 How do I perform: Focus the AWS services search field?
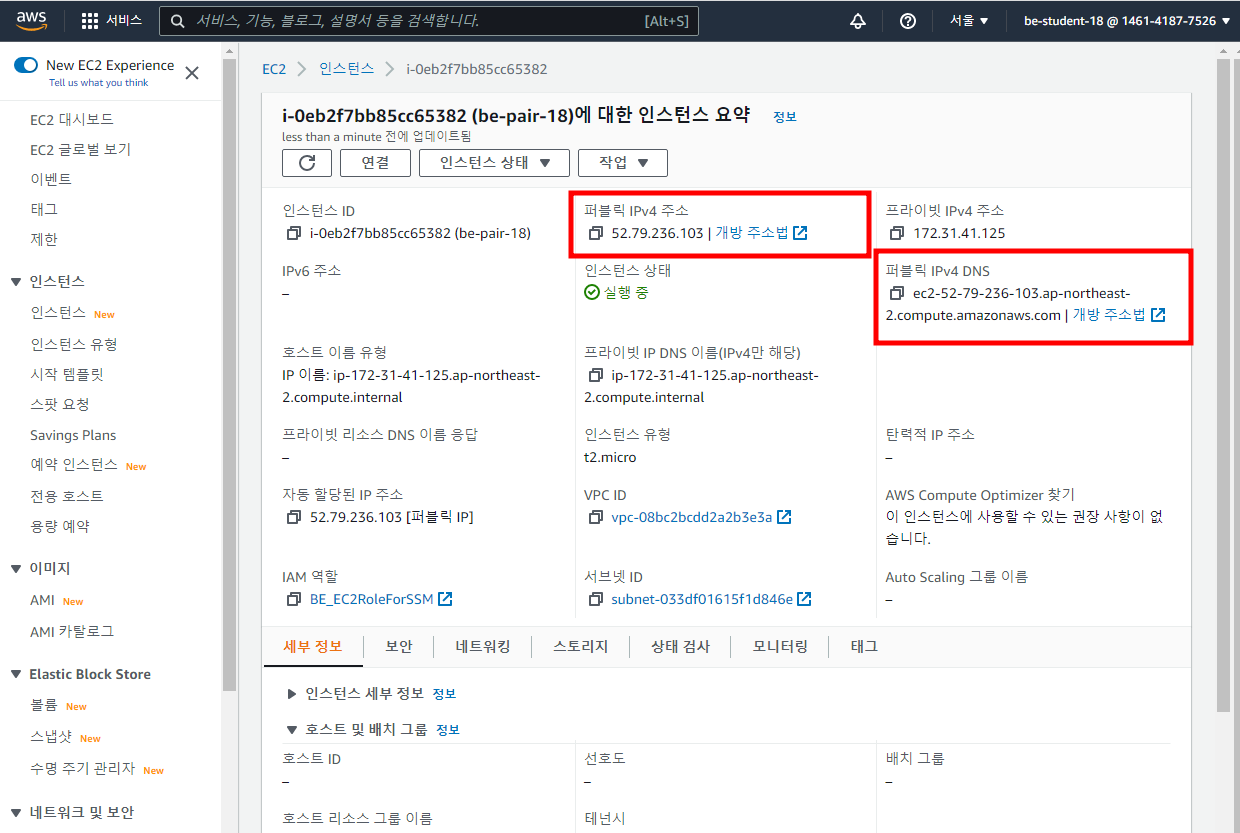429,21
